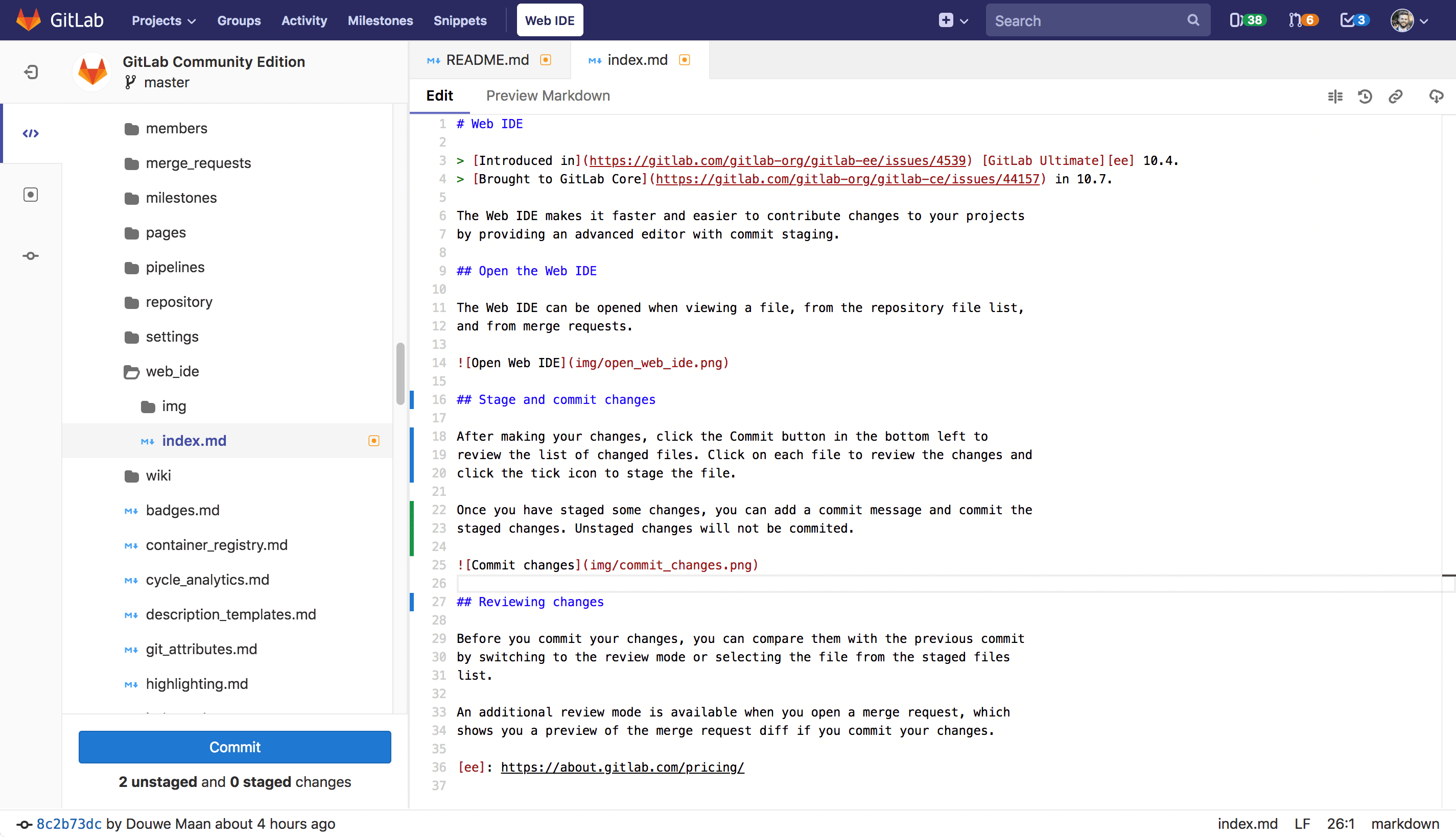Viewport: 1456px width, 837px height.
Task: Click the source control icon in left sidebar
Action: tap(30, 255)
